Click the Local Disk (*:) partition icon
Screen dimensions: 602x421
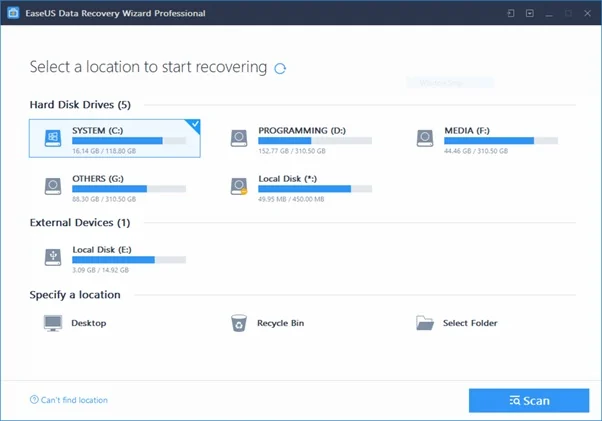click(x=239, y=186)
